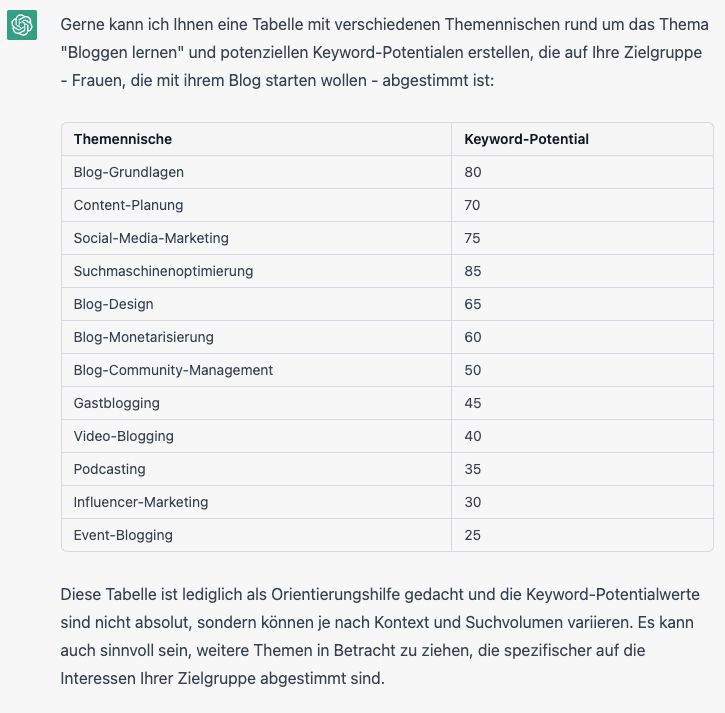This screenshot has width=725, height=713.
Task: Select the Content-Planung row label
Action: tap(128, 205)
